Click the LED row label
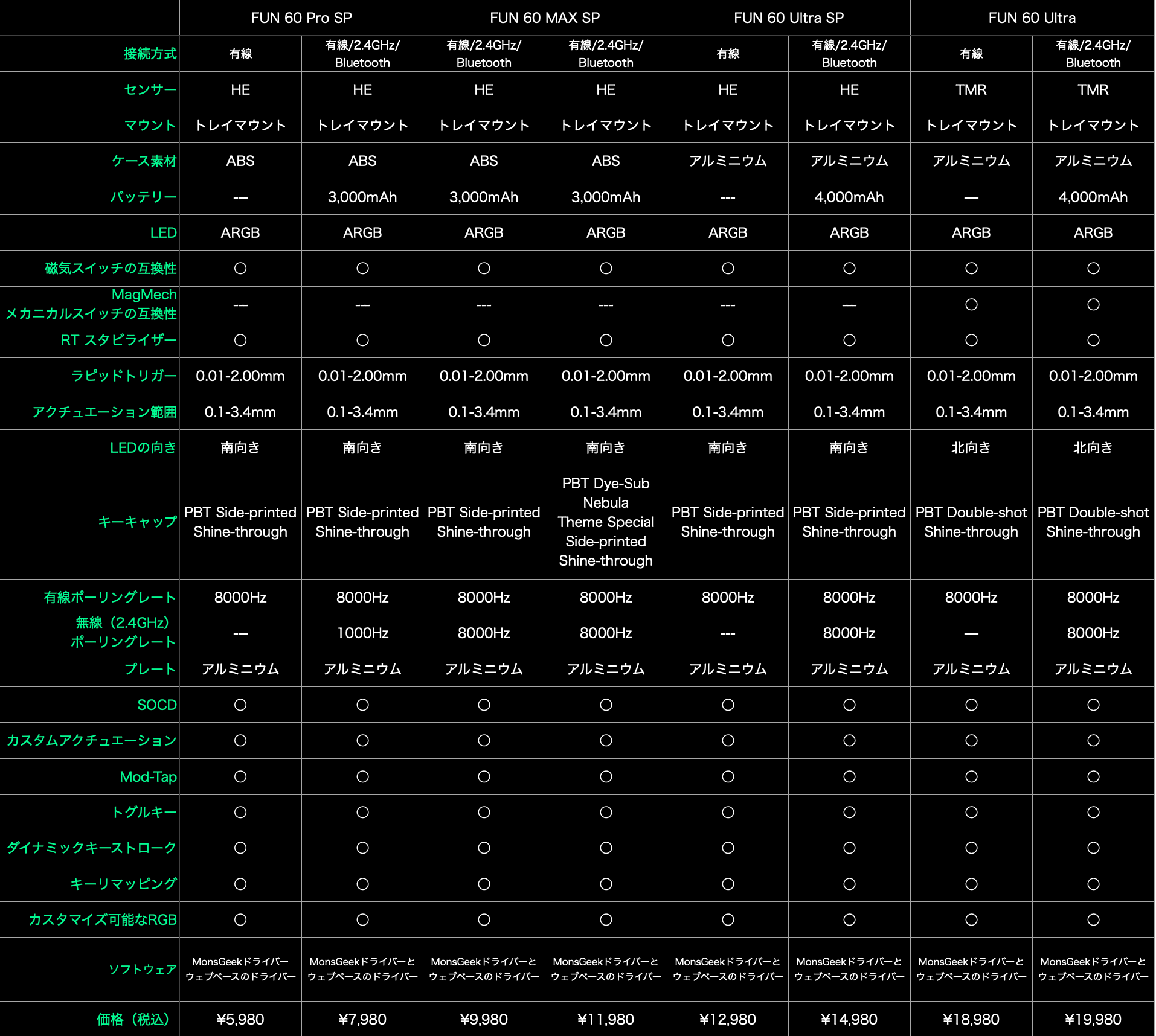1156x1036 pixels. tap(164, 232)
